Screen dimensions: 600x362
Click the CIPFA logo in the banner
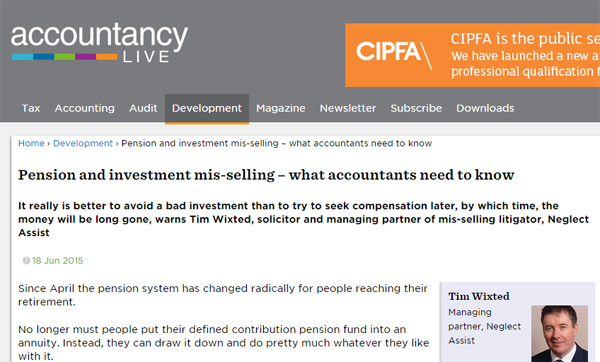tap(394, 54)
